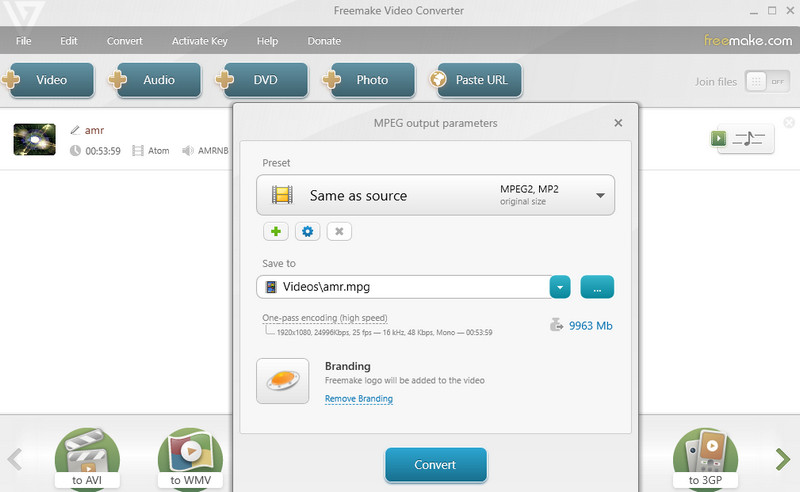Click the output size limit icon
Image resolution: width=800 pixels, height=492 pixels.
coord(557,325)
